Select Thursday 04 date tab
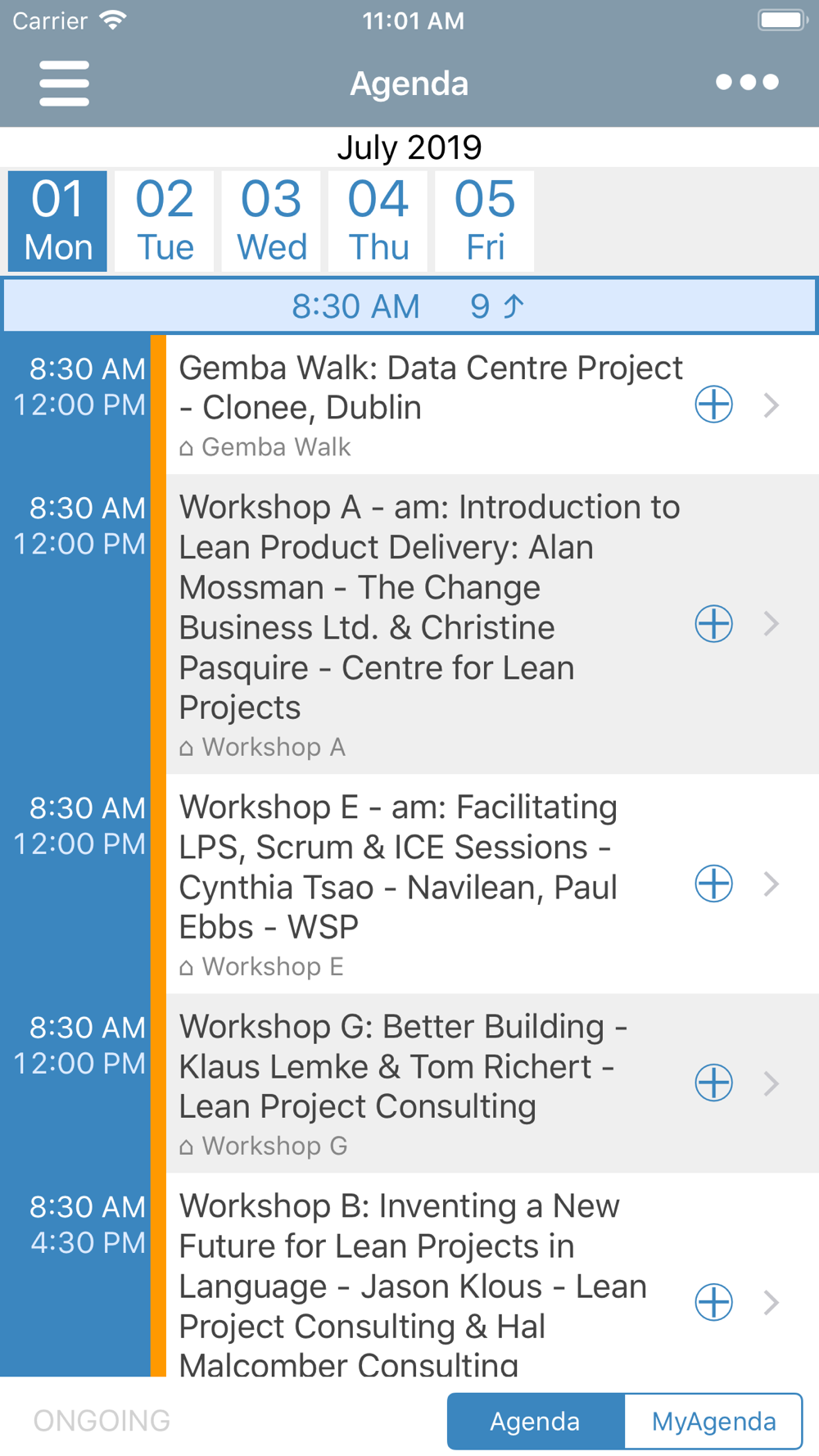Image resolution: width=819 pixels, height=1456 pixels. [x=378, y=221]
